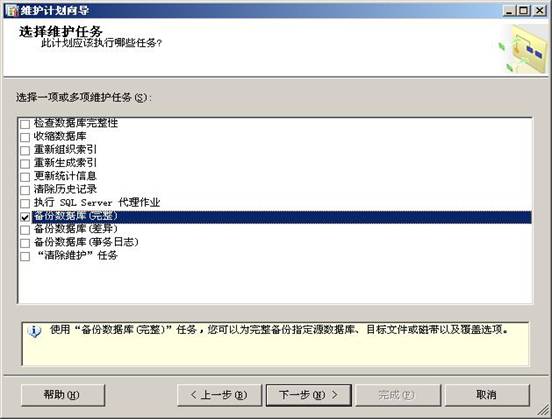552x419 pixels.
Task: Click the wizard title bar icon
Action: pyautogui.click(x=12, y=10)
